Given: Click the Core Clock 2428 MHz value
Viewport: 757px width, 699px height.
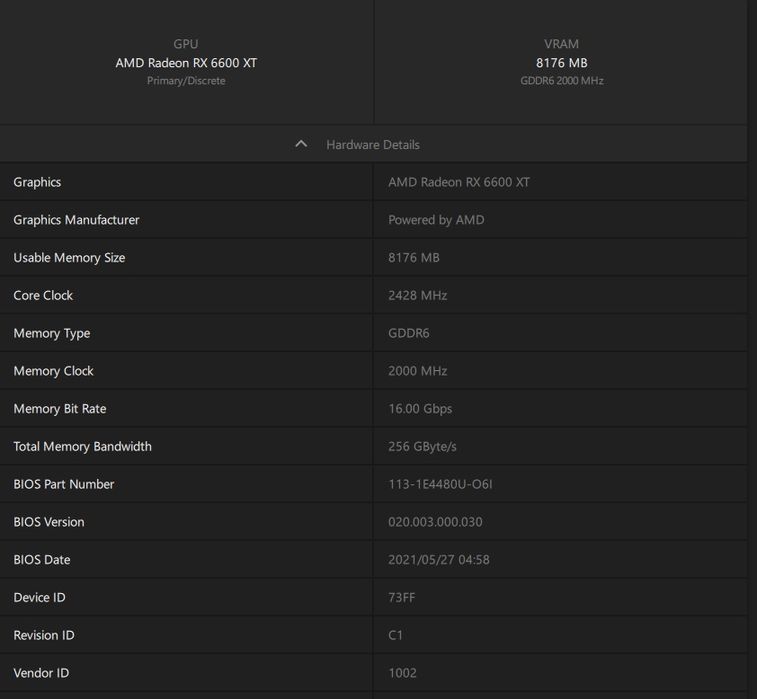Looking at the screenshot, I should 417,296.
